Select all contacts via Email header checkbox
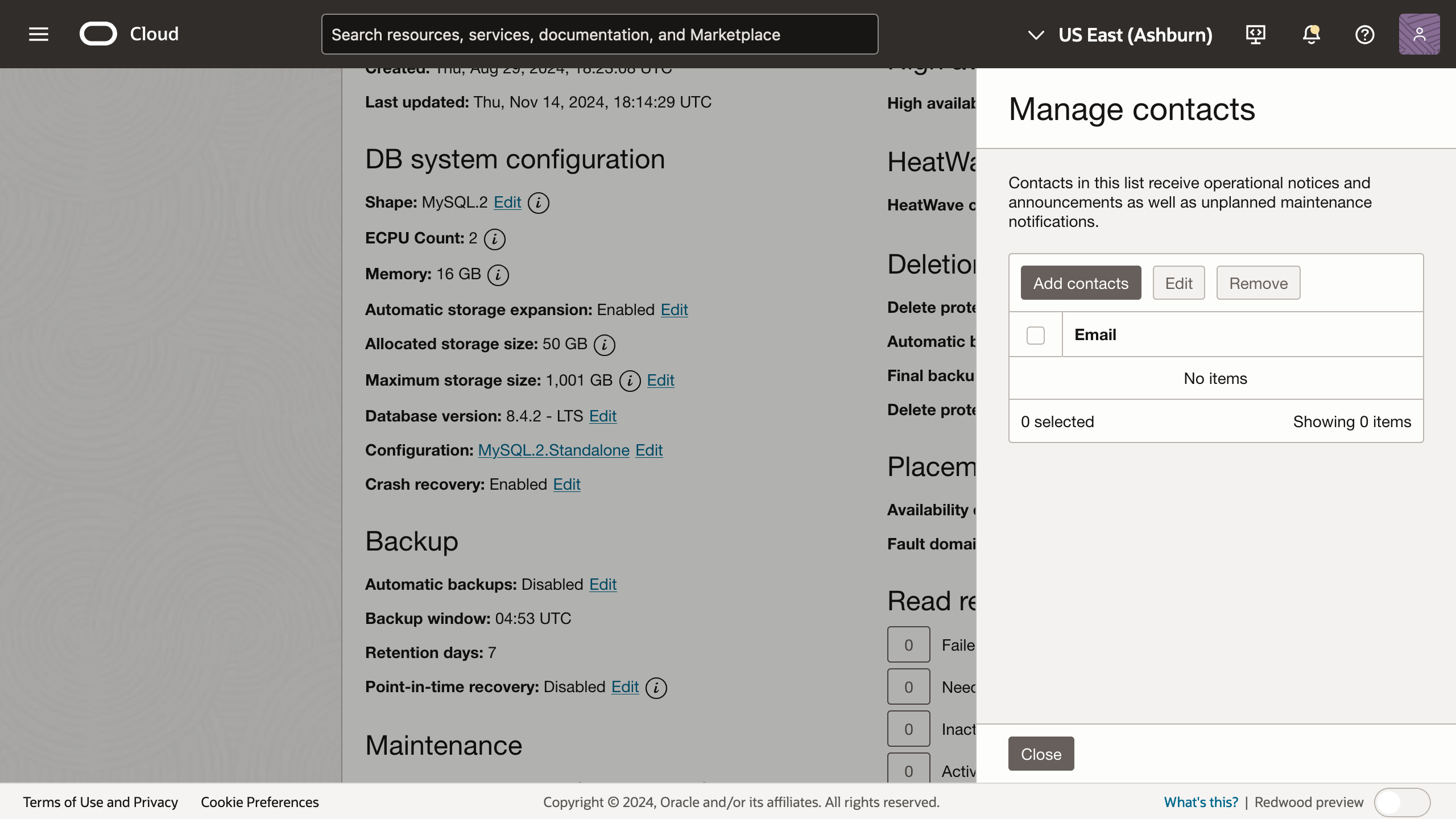Screen dimensions: 1456x819 pyautogui.click(x=1035, y=335)
